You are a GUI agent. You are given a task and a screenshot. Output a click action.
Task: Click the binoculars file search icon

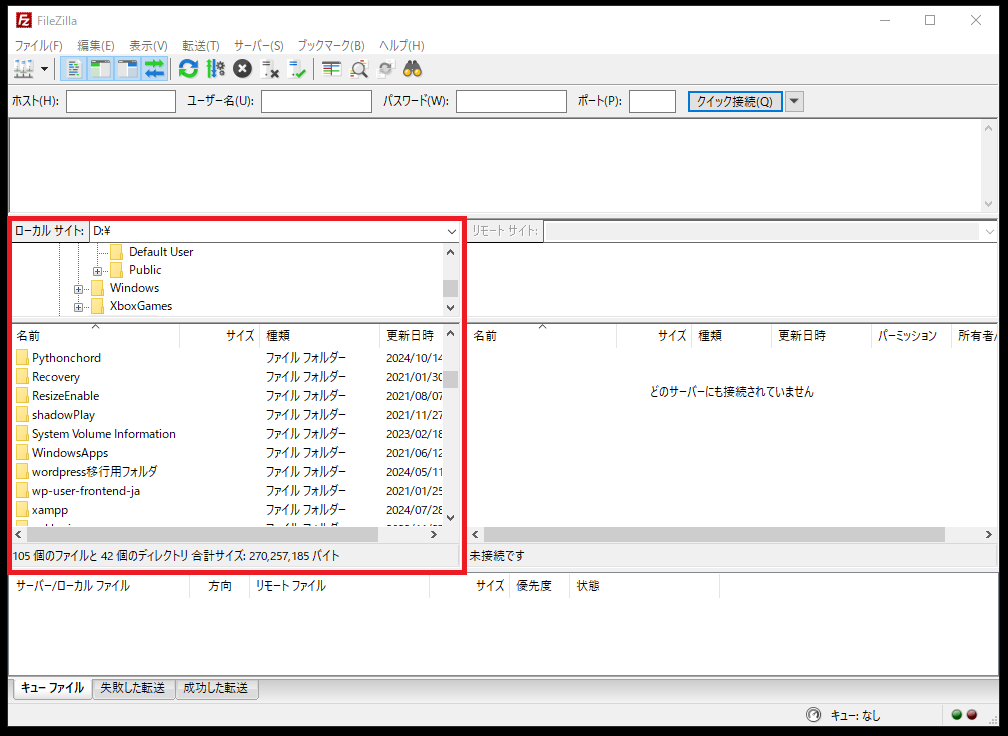point(412,69)
